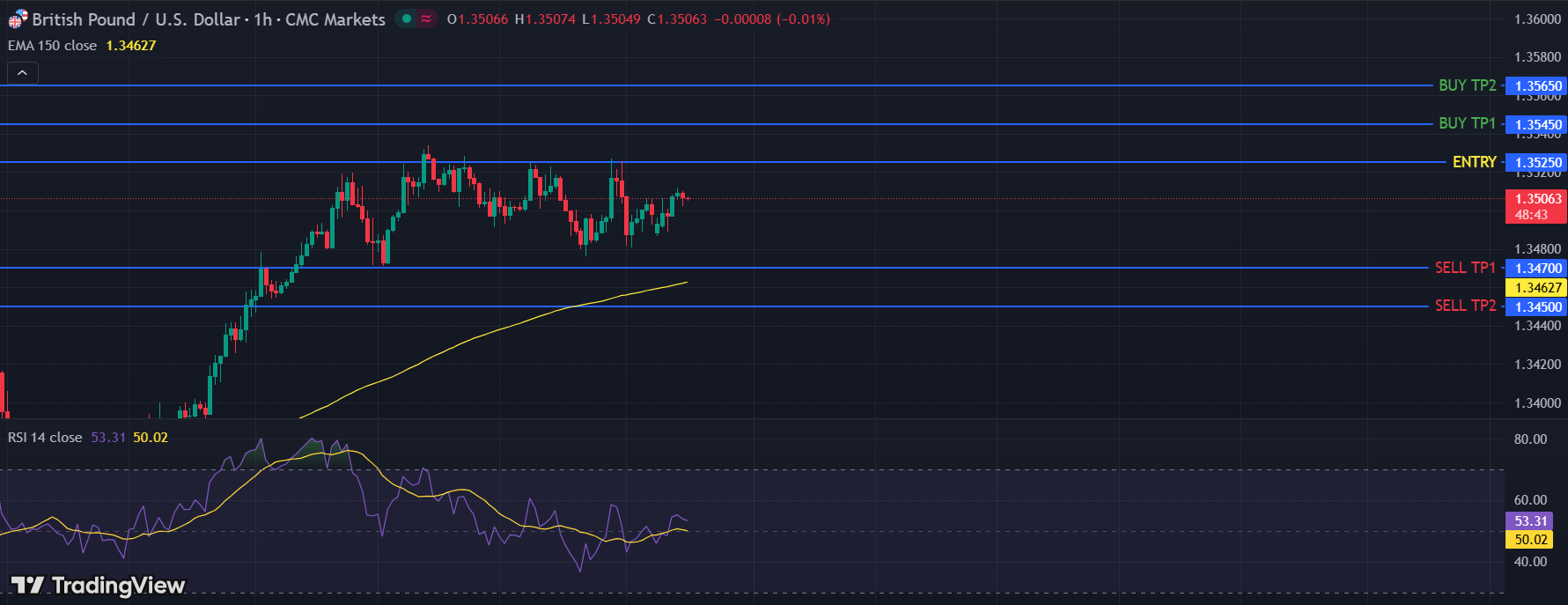1568x605 pixels.
Task: Collapse the indicator legend with the chevron
Action: click(22, 73)
